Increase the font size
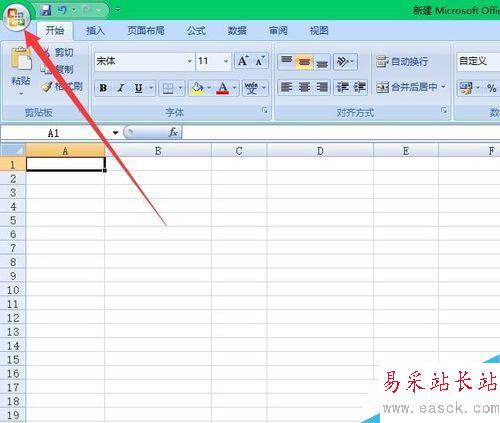Screen dimensions: 500x423 click(x=243, y=61)
